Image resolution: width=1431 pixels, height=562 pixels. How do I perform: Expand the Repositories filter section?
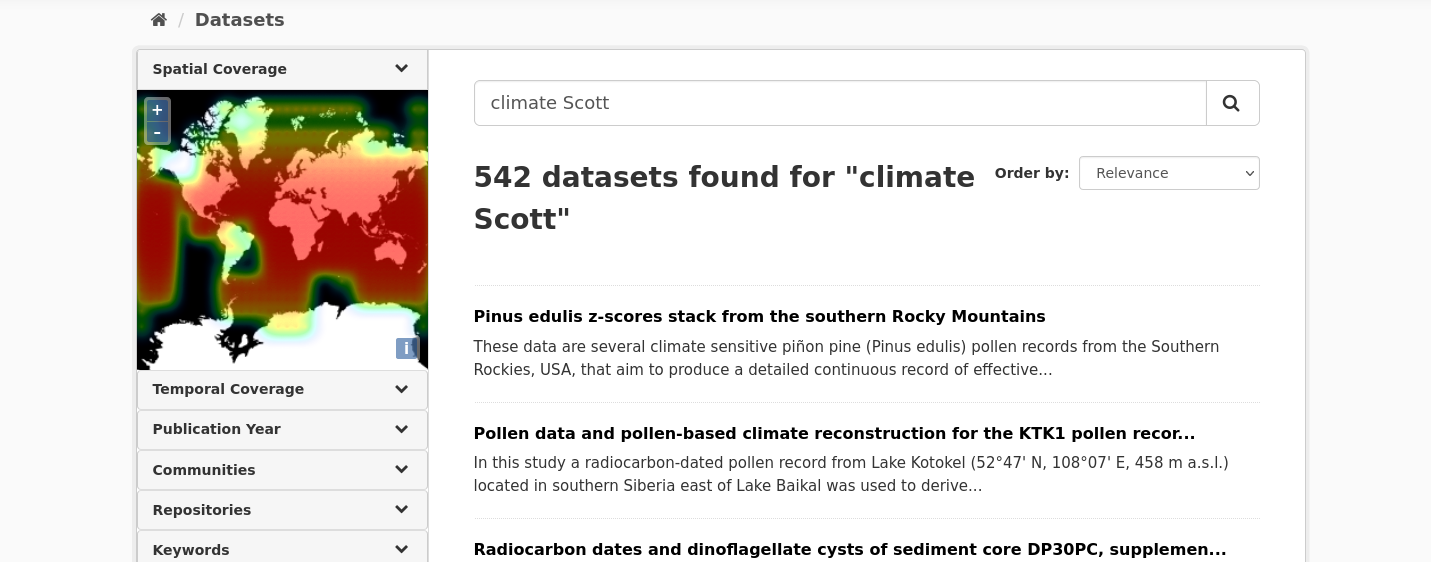tap(401, 510)
